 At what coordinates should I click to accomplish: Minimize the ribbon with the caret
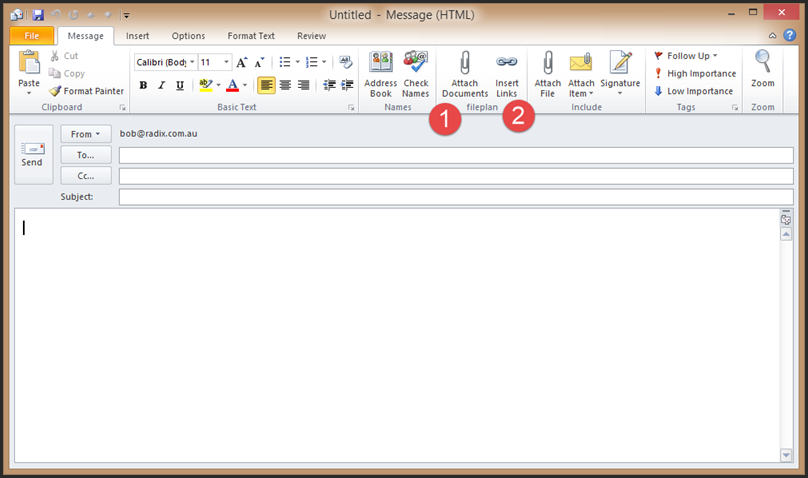(772, 36)
